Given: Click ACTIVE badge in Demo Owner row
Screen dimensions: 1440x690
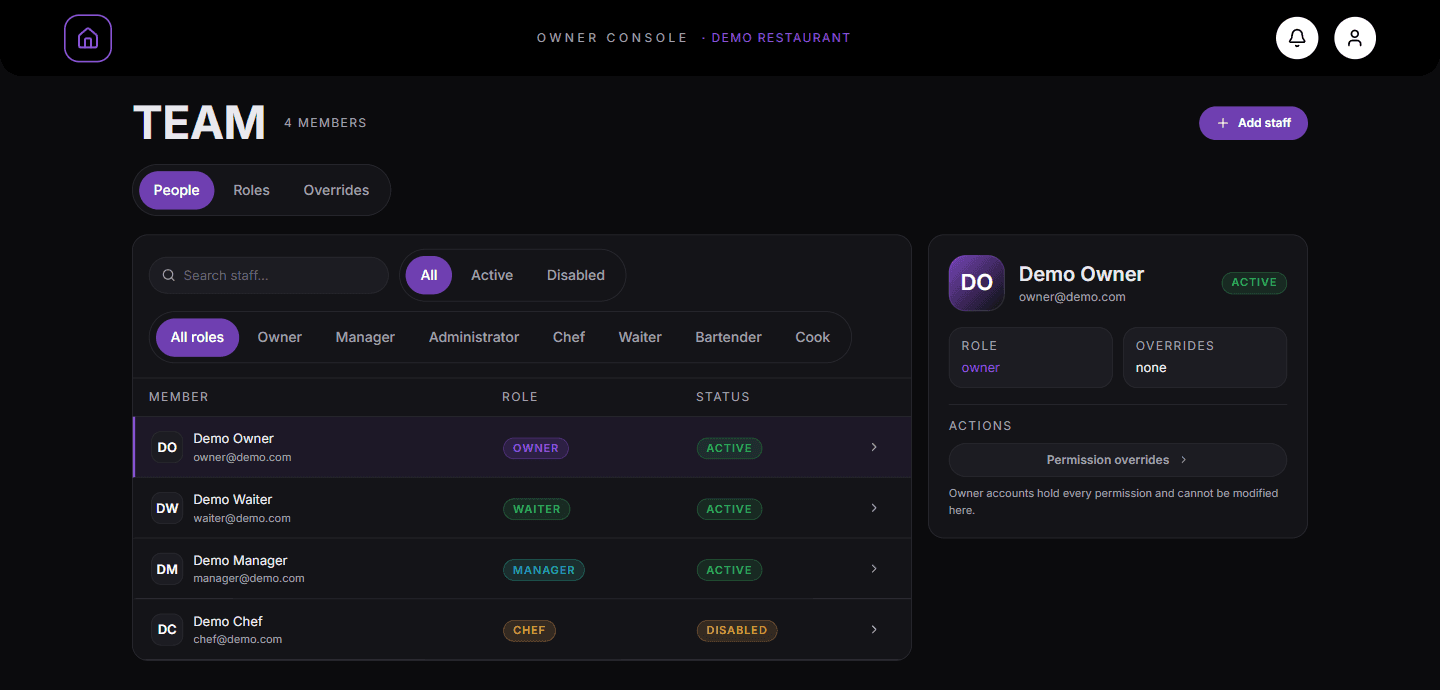Looking at the screenshot, I should point(729,448).
